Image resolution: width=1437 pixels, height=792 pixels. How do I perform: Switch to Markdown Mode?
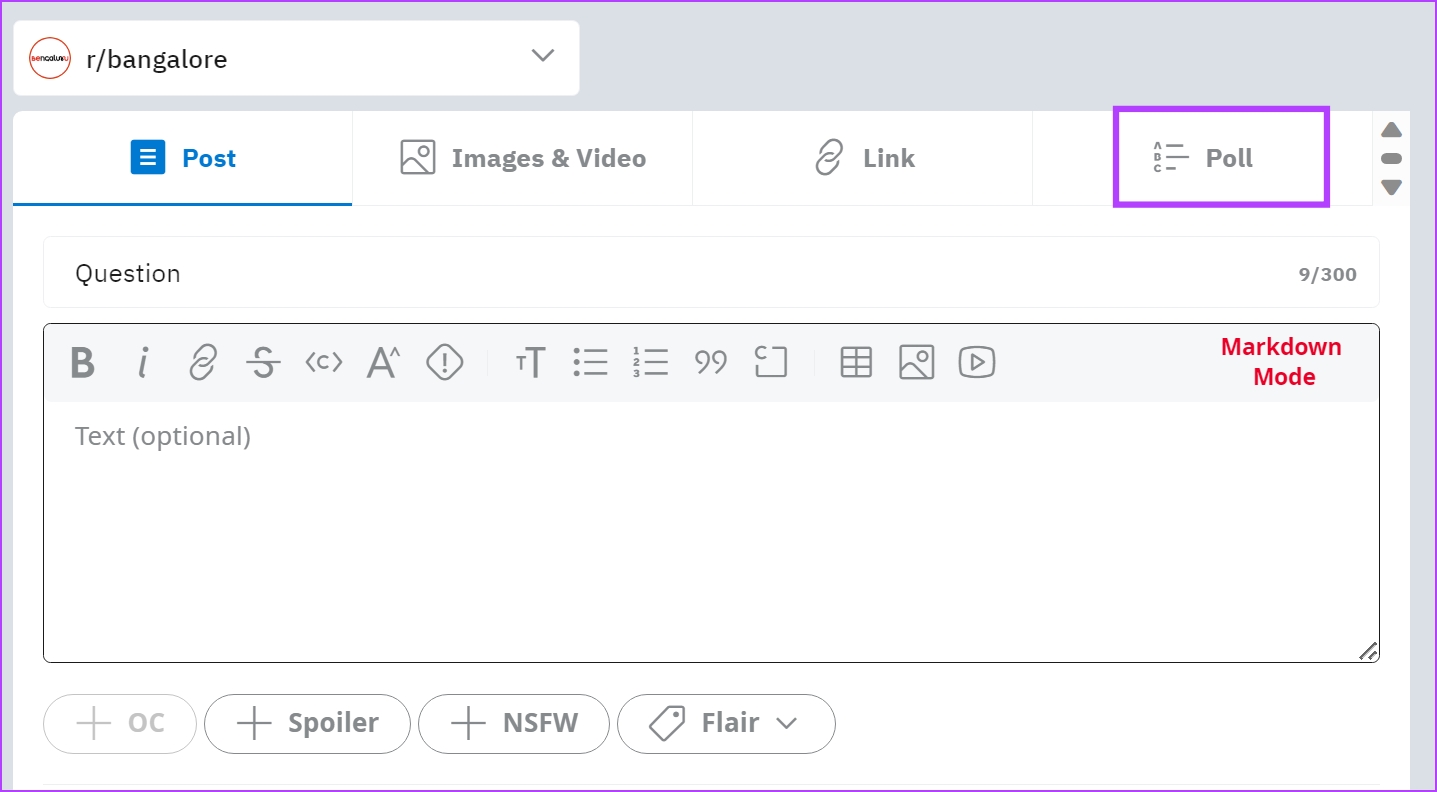[1281, 362]
